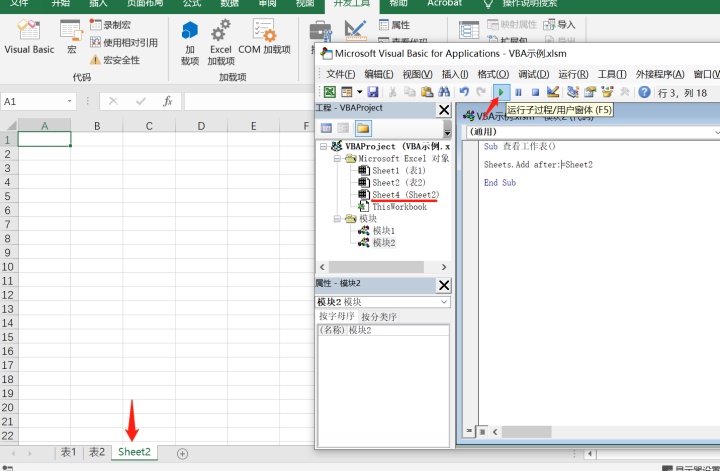Switch to 按字母序 properties tab
The image size is (720, 471).
coord(337,316)
